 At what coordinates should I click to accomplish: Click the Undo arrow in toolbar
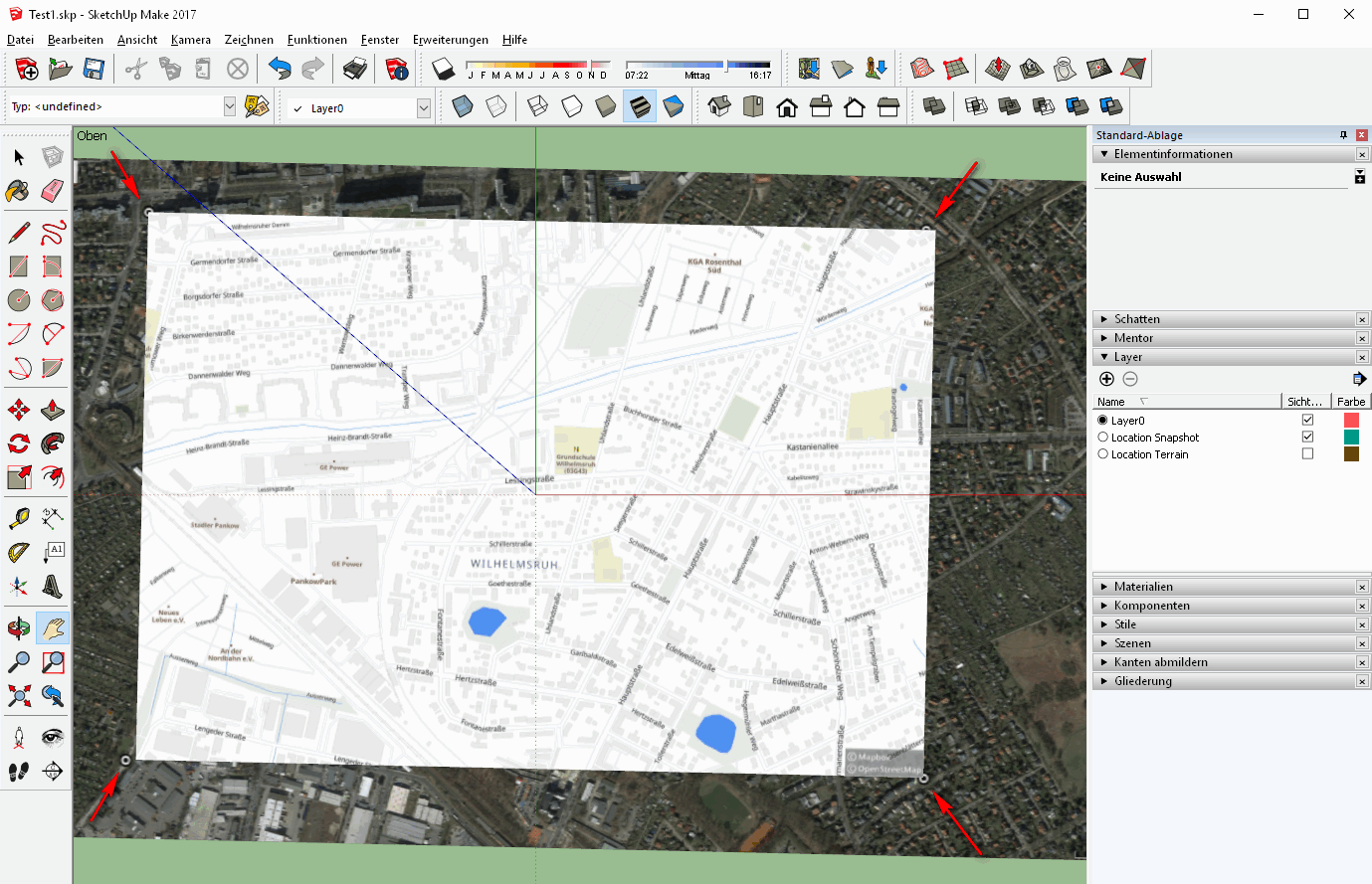tap(280, 69)
